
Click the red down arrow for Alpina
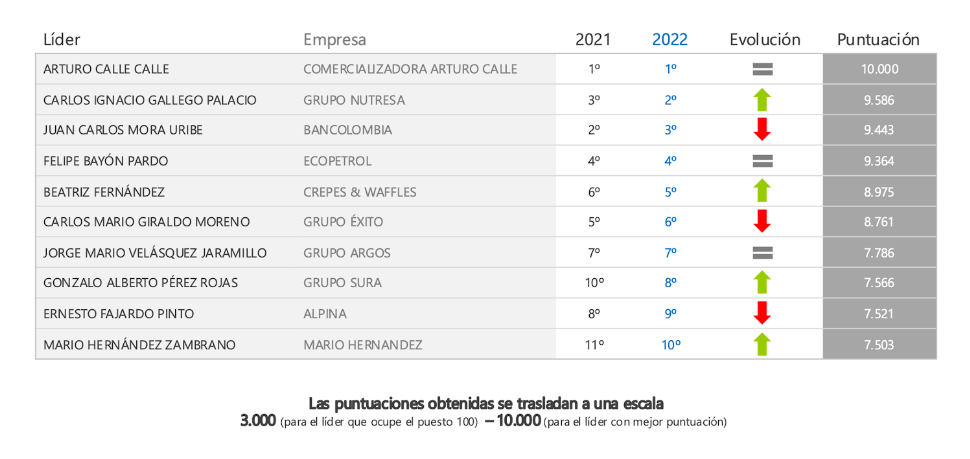763,313
